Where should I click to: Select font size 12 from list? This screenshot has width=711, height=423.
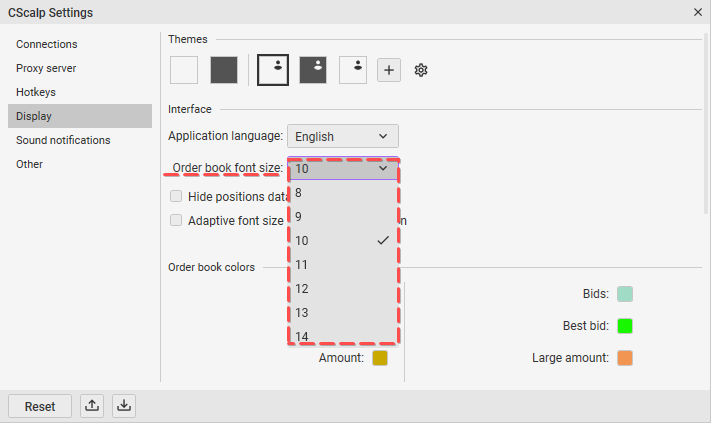click(x=343, y=289)
